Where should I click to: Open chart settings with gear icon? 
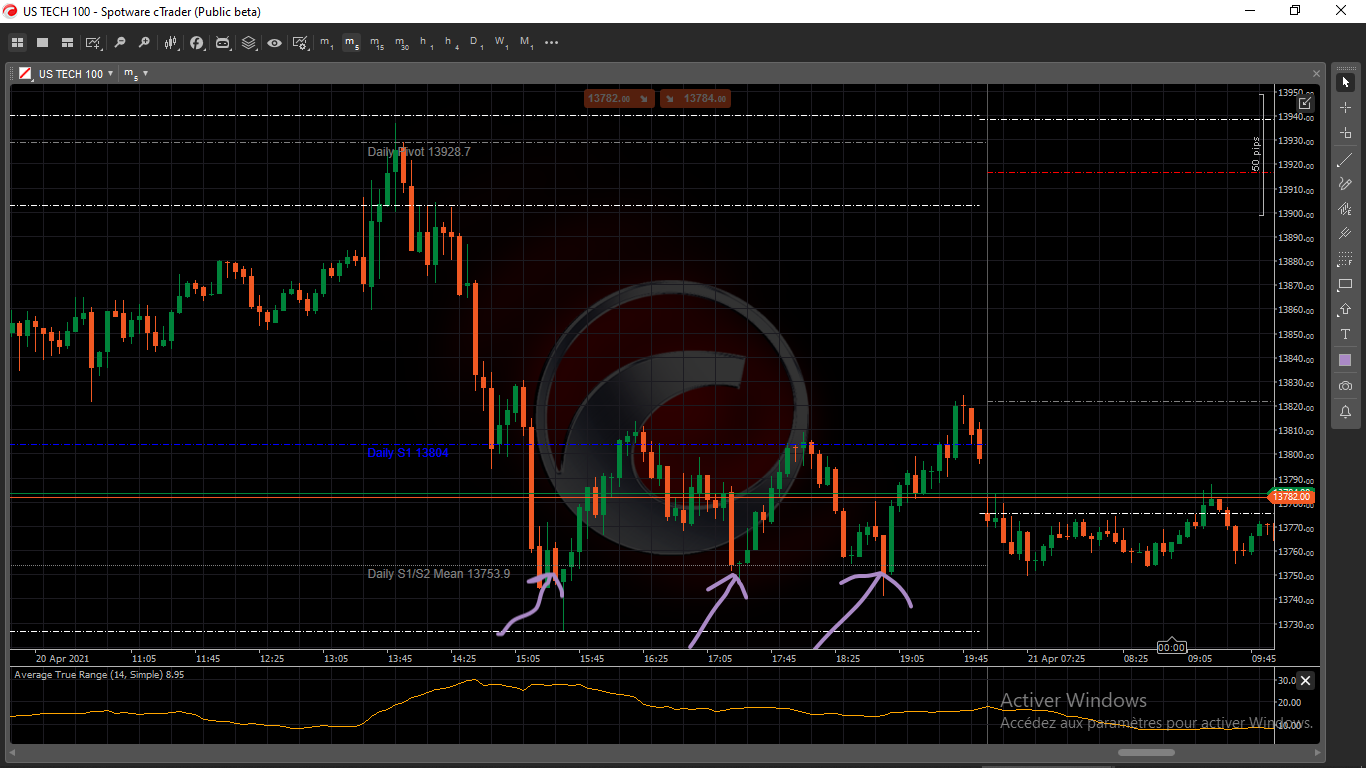[x=300, y=43]
